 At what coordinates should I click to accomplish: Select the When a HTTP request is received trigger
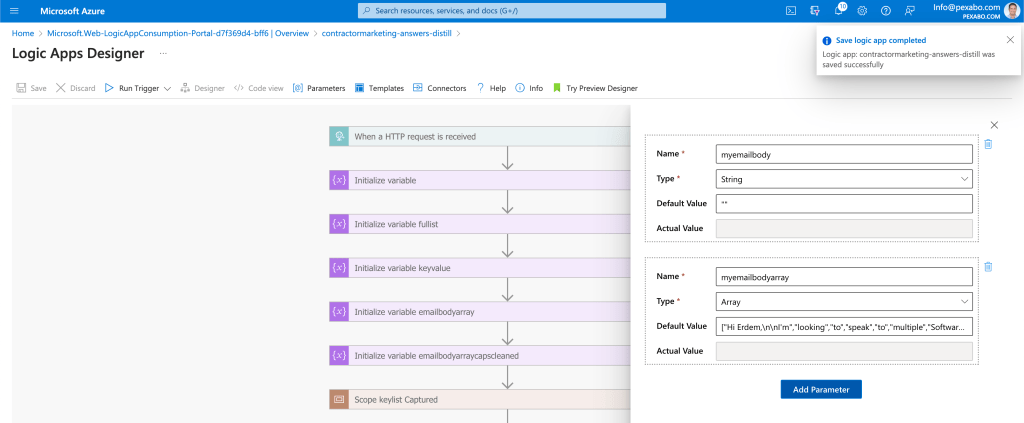click(480, 136)
